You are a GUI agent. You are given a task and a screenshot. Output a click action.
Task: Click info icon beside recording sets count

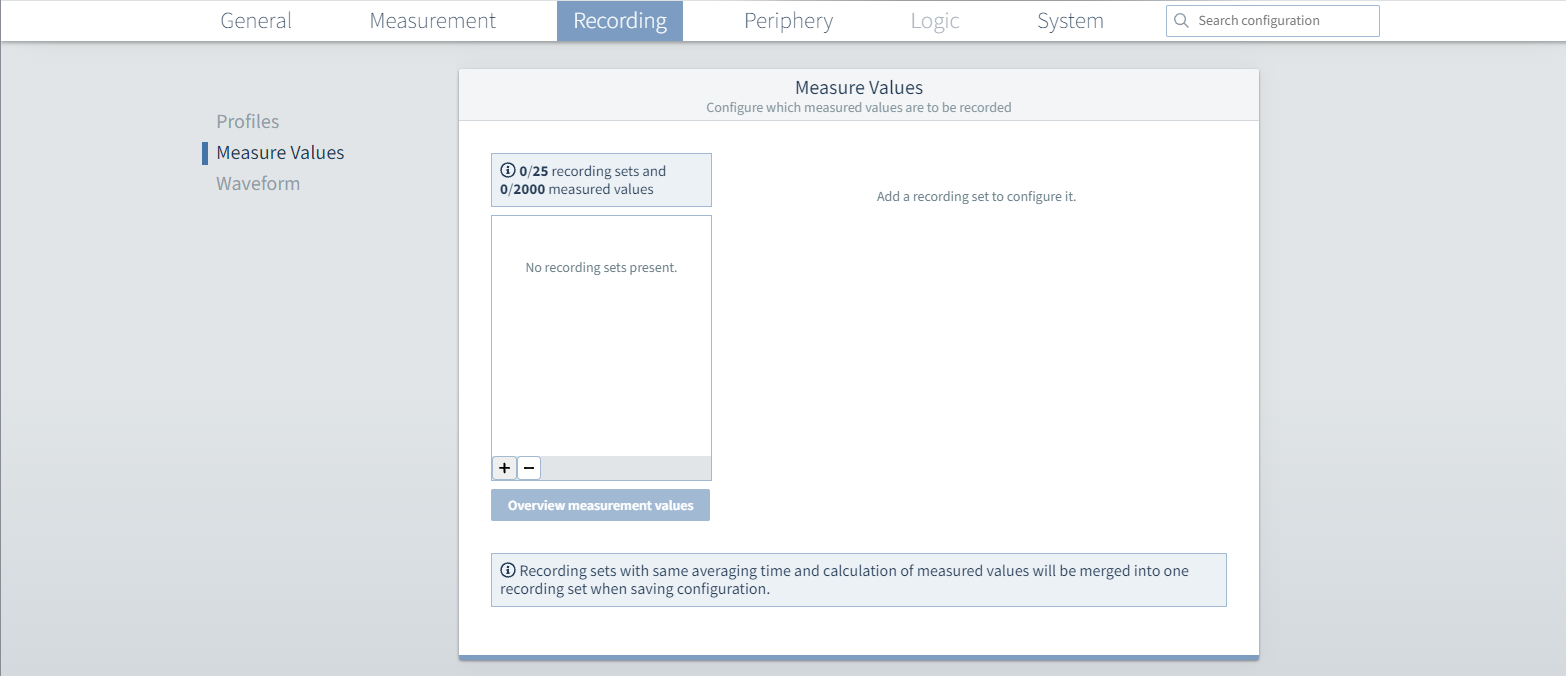point(507,171)
